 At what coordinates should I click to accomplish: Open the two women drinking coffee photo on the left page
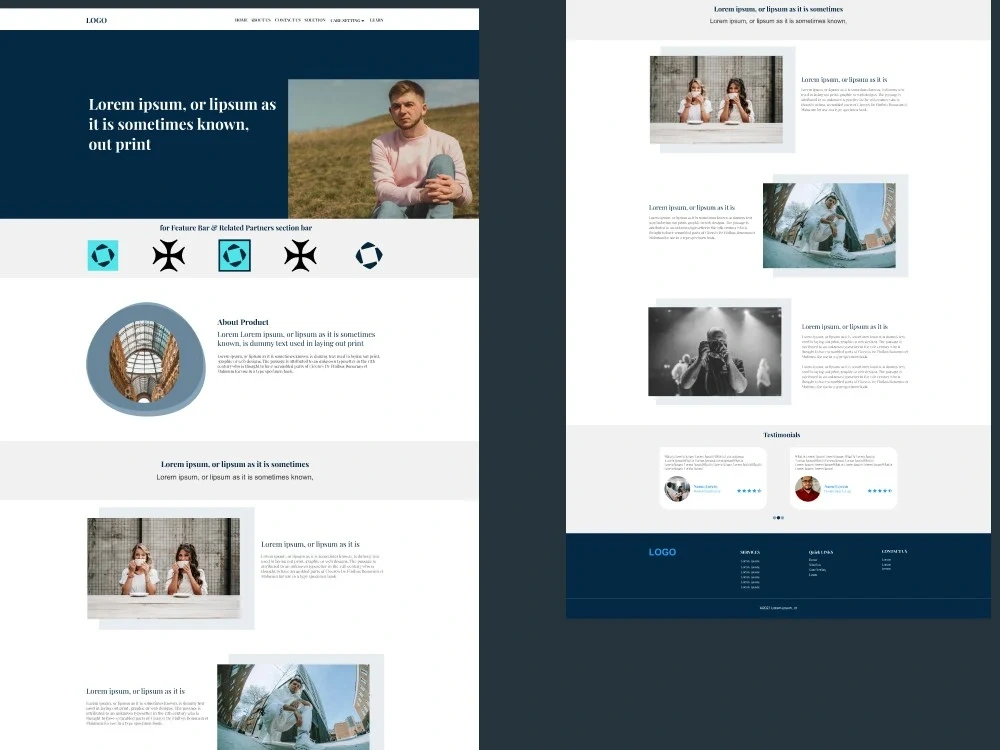(164, 568)
